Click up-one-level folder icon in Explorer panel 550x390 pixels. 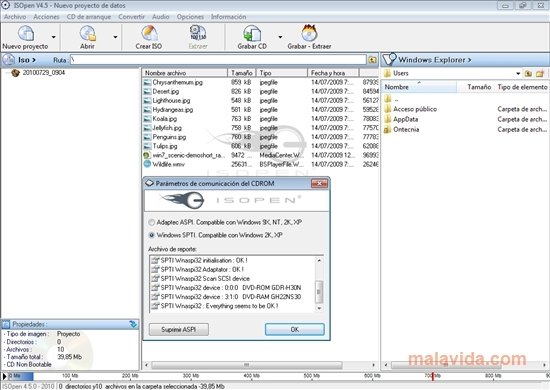[x=528, y=73]
